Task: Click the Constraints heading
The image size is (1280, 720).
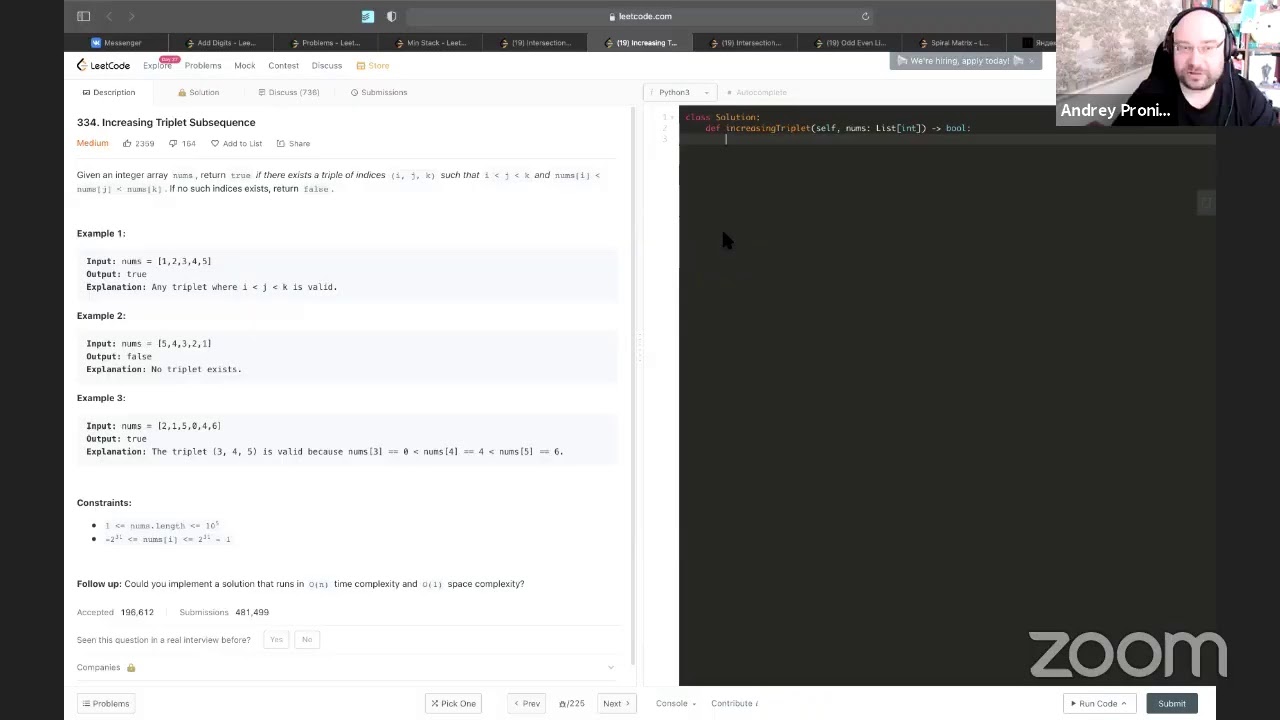Action: (x=104, y=503)
